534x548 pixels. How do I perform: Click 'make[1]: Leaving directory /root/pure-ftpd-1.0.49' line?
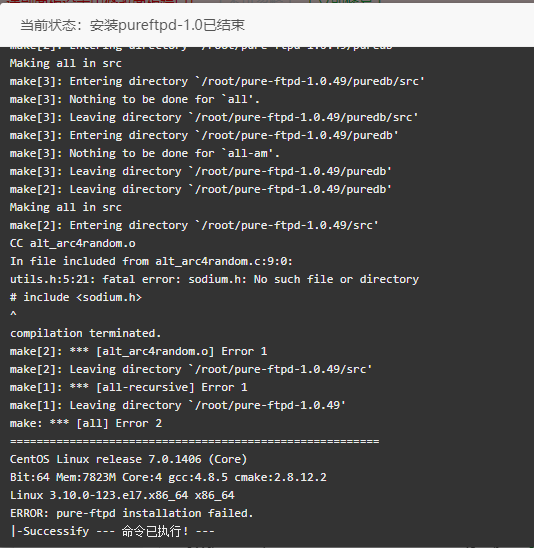pyautogui.click(x=178, y=405)
